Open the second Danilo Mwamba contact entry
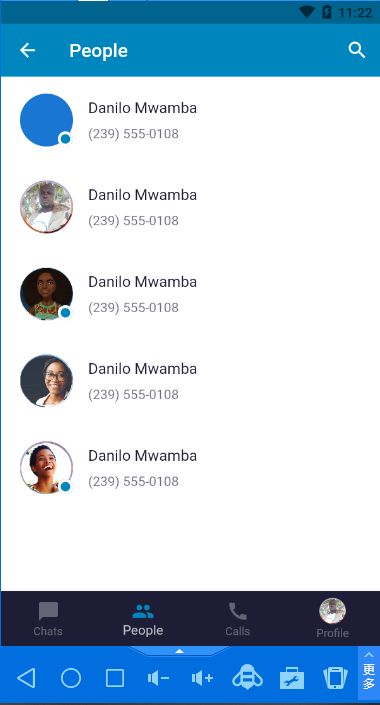 [x=190, y=207]
